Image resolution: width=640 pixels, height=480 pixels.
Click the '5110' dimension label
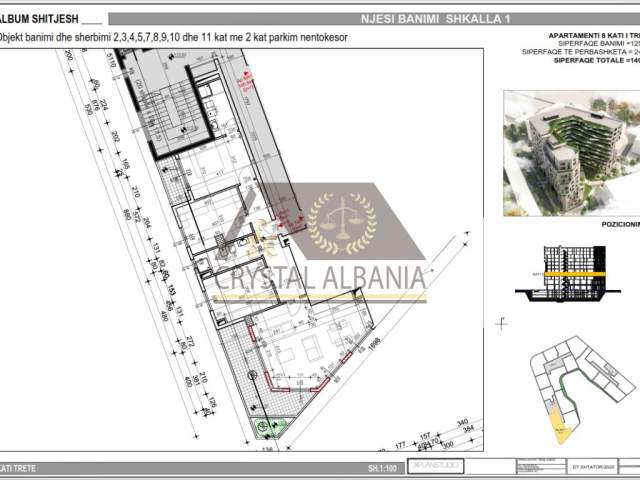point(110,60)
